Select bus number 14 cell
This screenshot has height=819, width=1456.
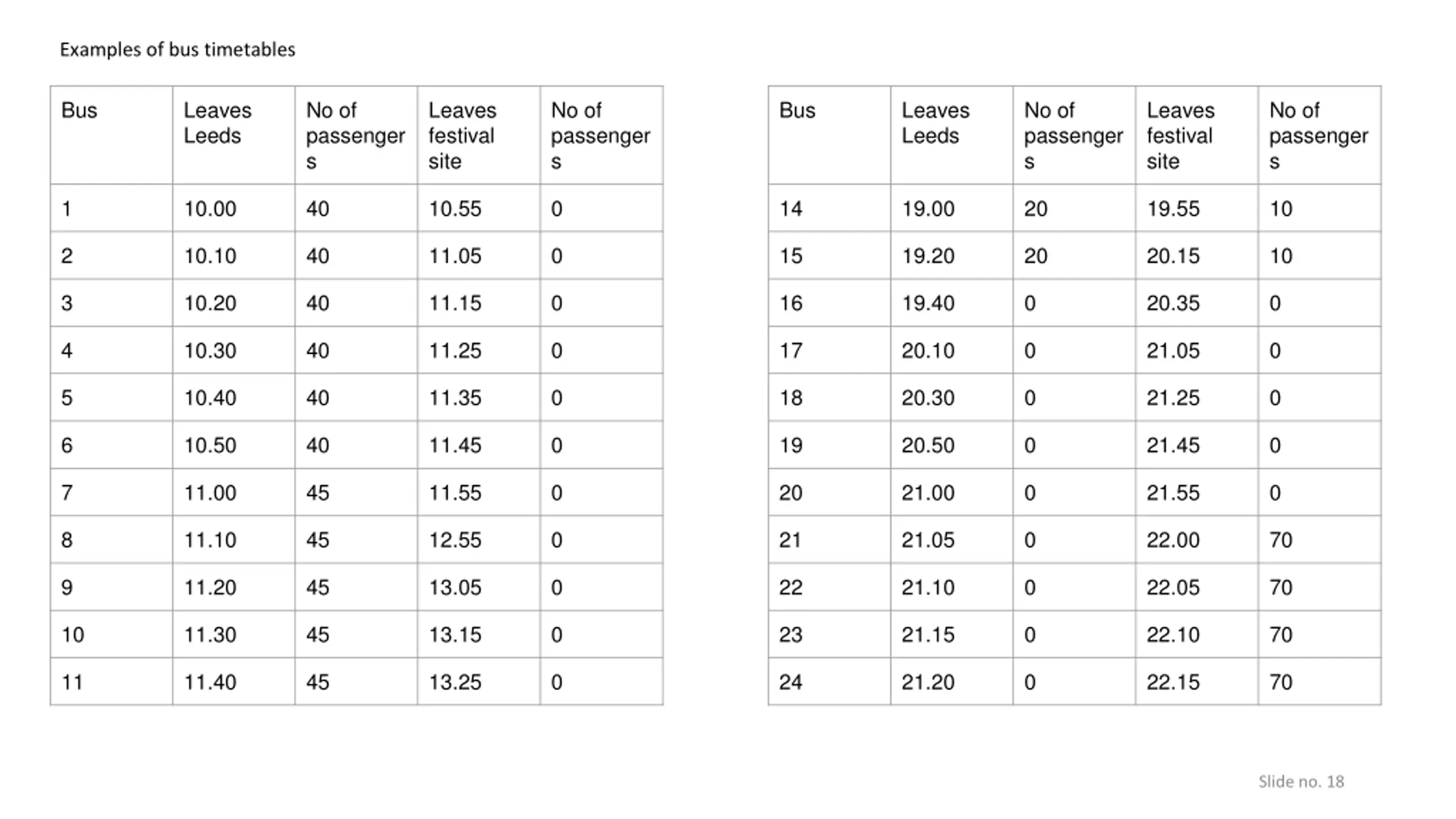[829, 208]
